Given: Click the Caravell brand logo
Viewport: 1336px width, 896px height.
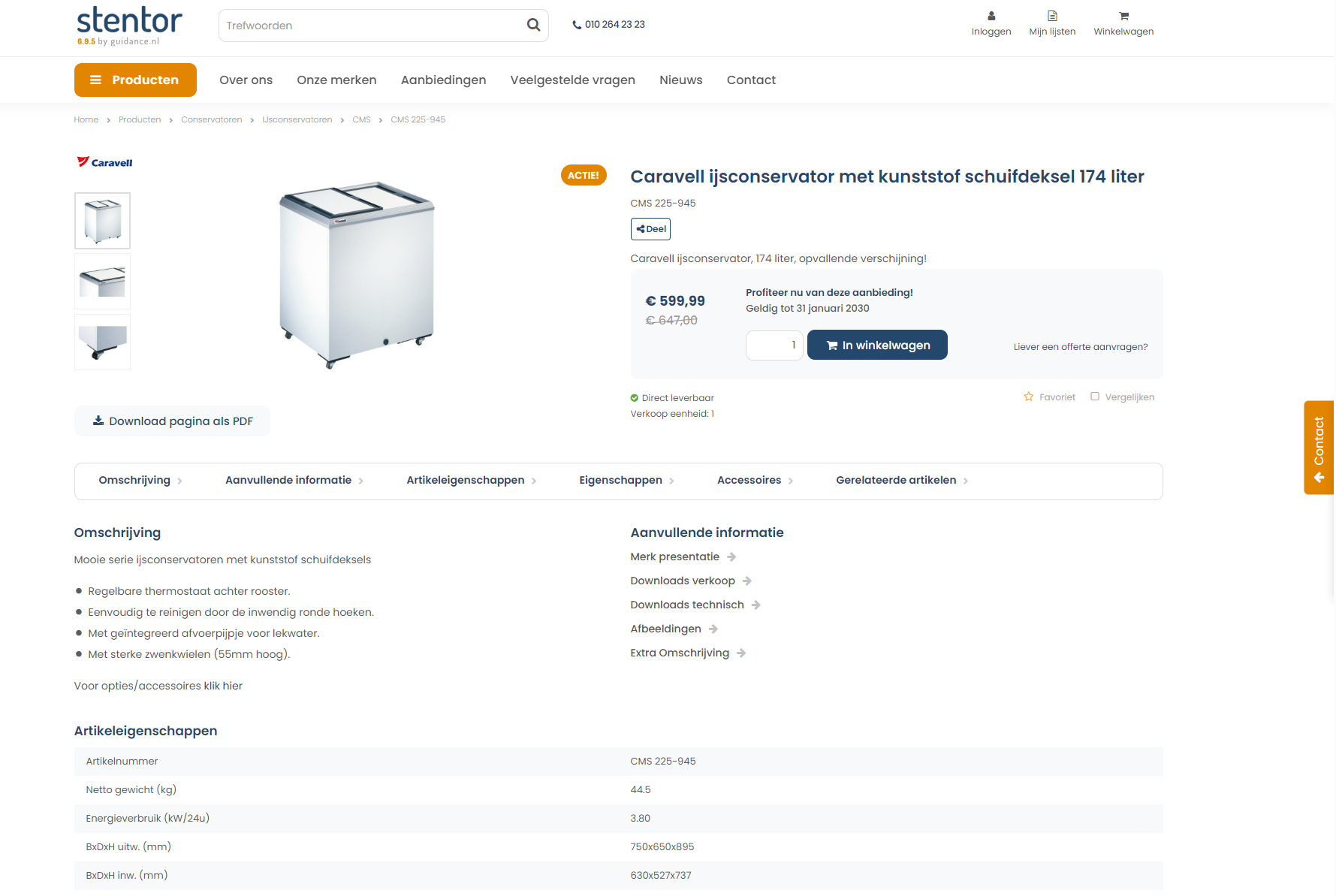Looking at the screenshot, I should click(105, 162).
